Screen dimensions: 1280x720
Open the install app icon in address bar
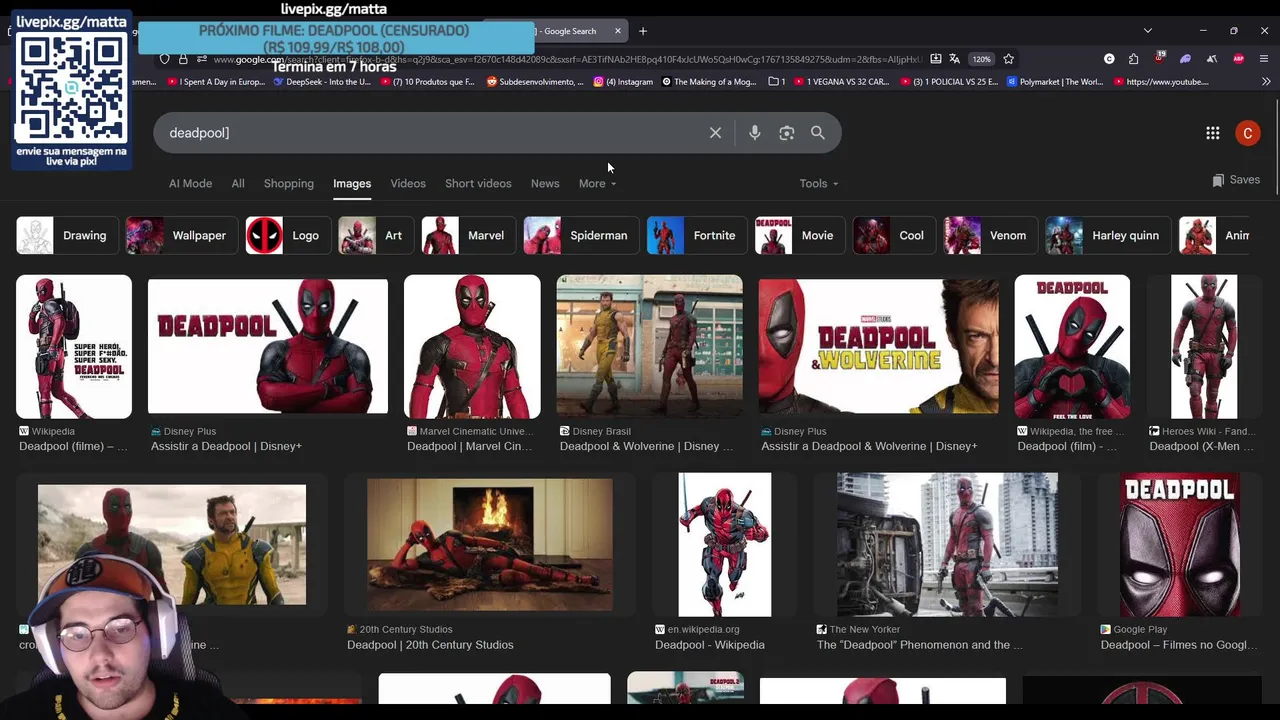coord(935,59)
